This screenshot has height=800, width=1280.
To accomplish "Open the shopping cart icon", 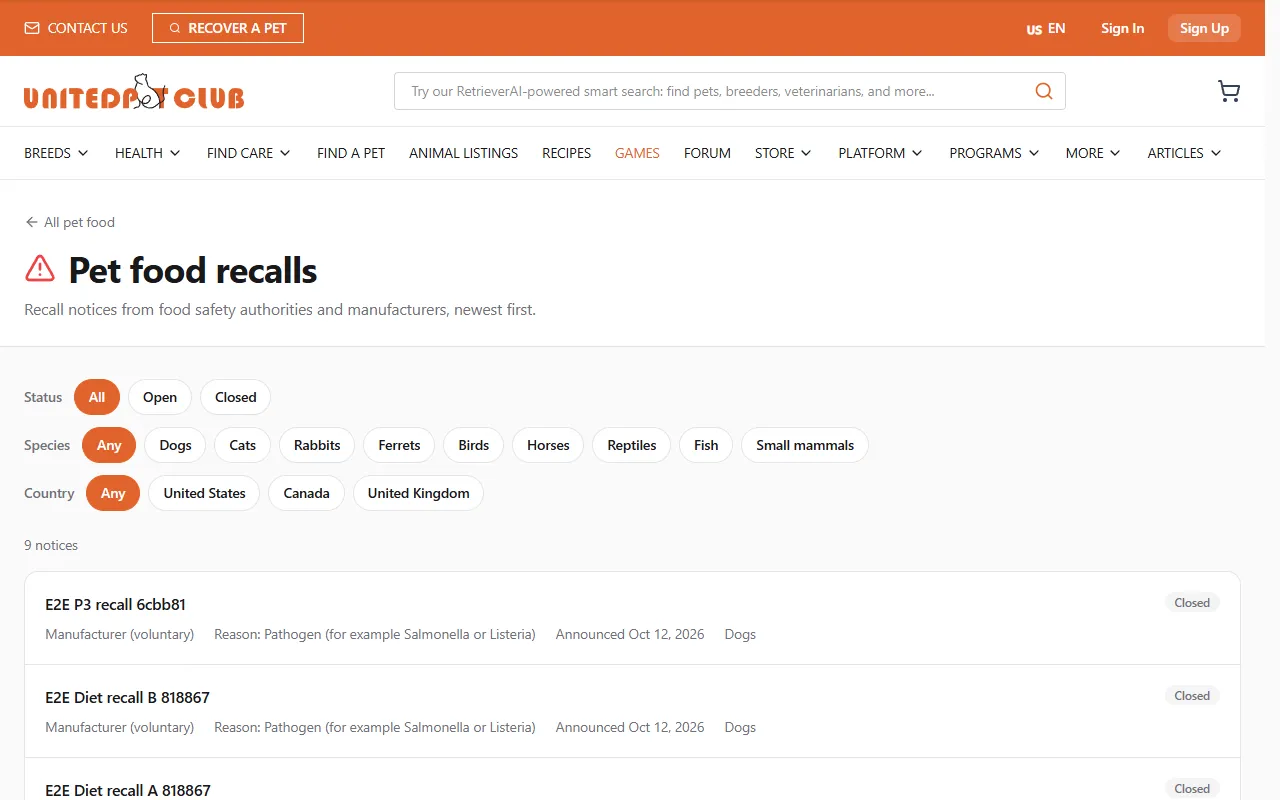I will pos(1229,91).
